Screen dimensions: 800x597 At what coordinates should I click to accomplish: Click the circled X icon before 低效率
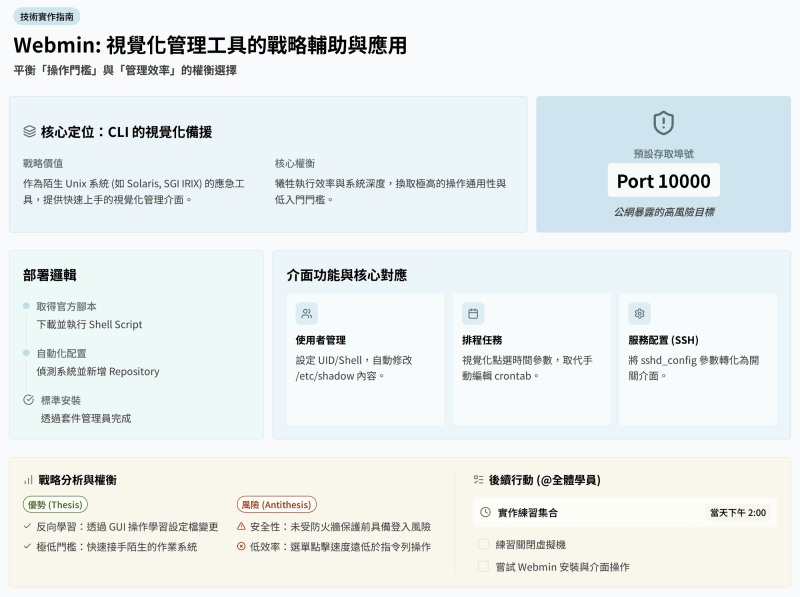tap(241, 546)
